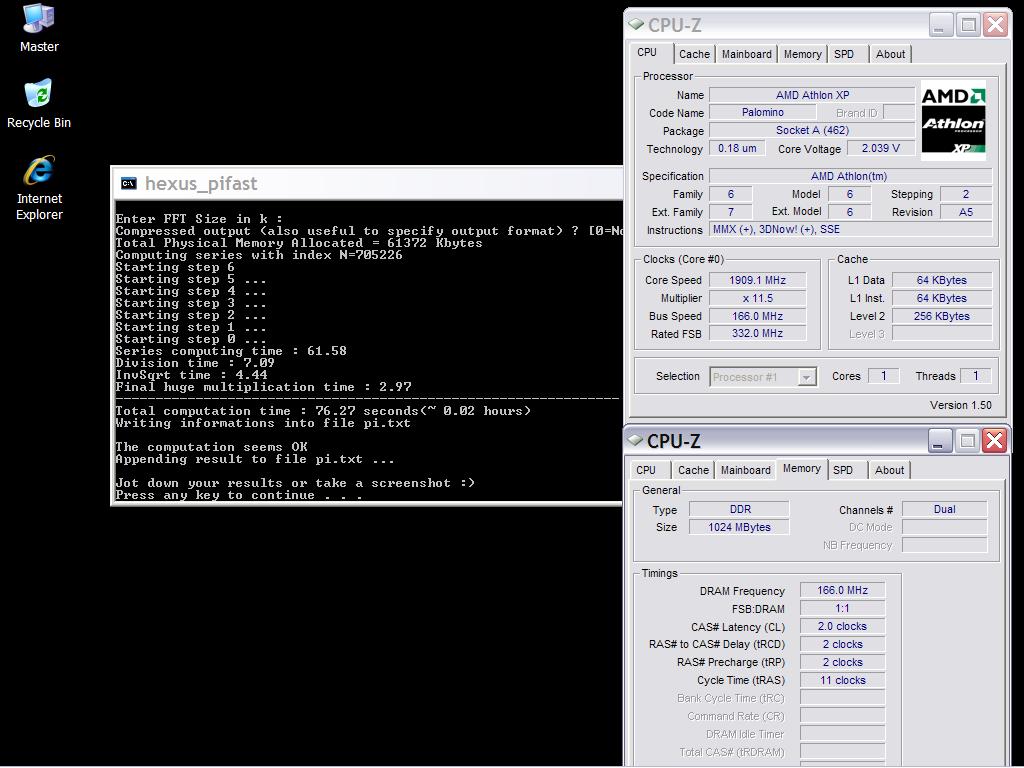Click the Multiplier value x 11.5
The width and height of the screenshot is (1024, 768).
758,298
